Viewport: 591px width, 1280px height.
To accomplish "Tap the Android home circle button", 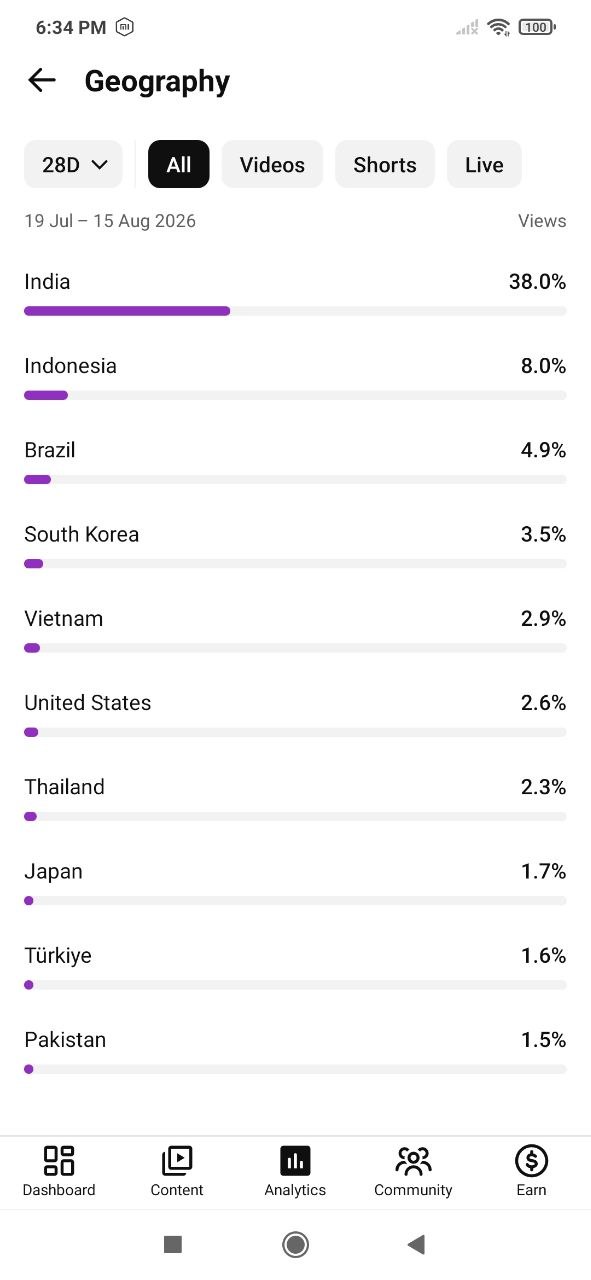I will point(295,1244).
